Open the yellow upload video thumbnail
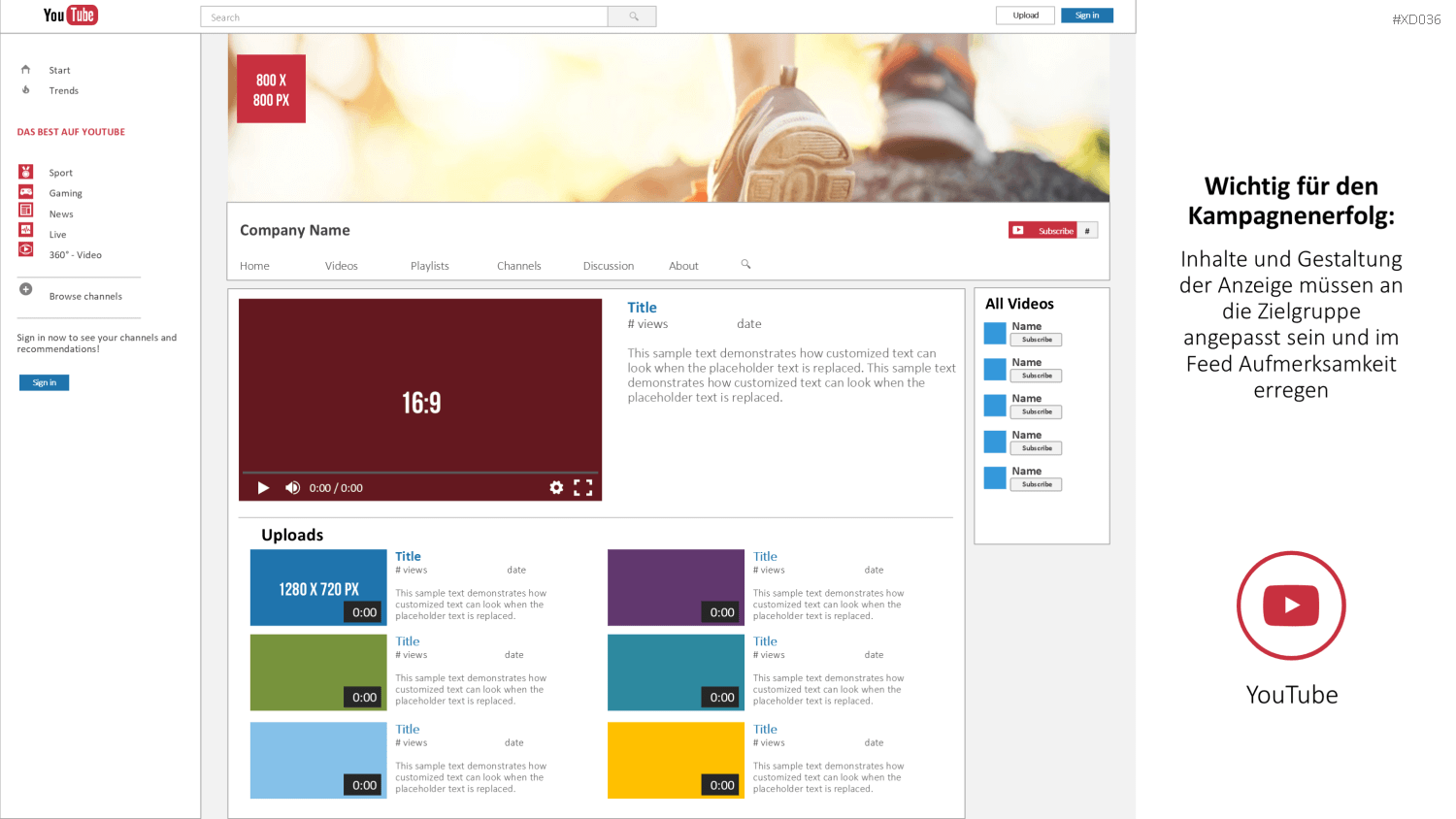The height and width of the screenshot is (819, 1456). pyautogui.click(x=676, y=760)
